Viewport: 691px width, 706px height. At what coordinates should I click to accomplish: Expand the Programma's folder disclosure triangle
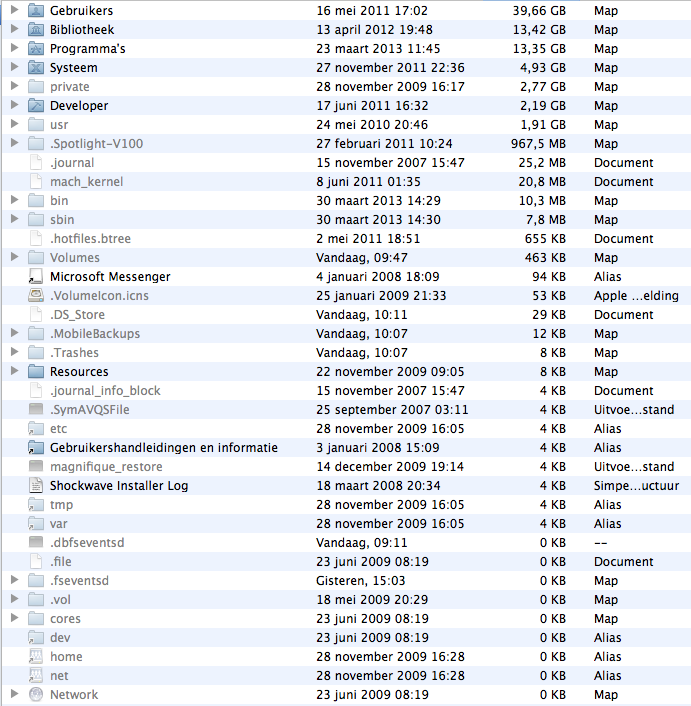coord(14,47)
